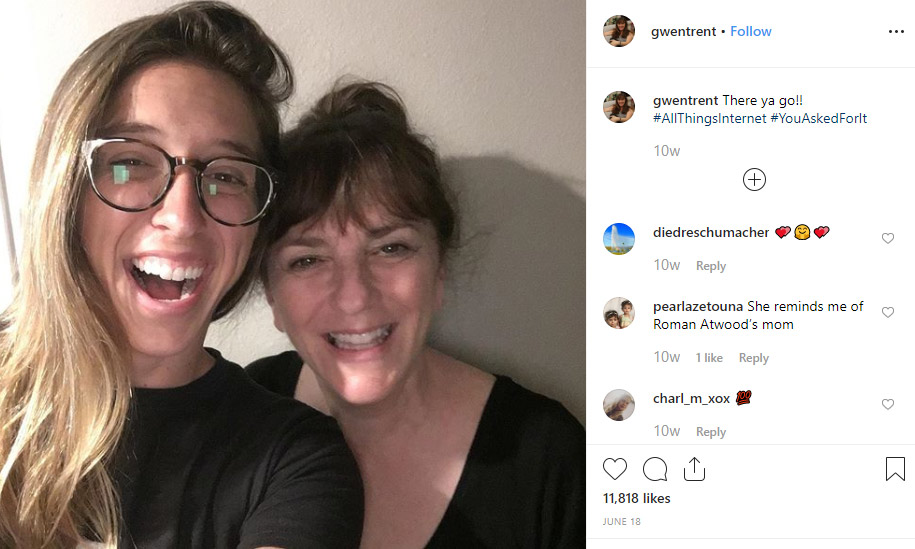915x549 pixels.
Task: Open gwentrent's header profile picture
Action: (x=619, y=32)
